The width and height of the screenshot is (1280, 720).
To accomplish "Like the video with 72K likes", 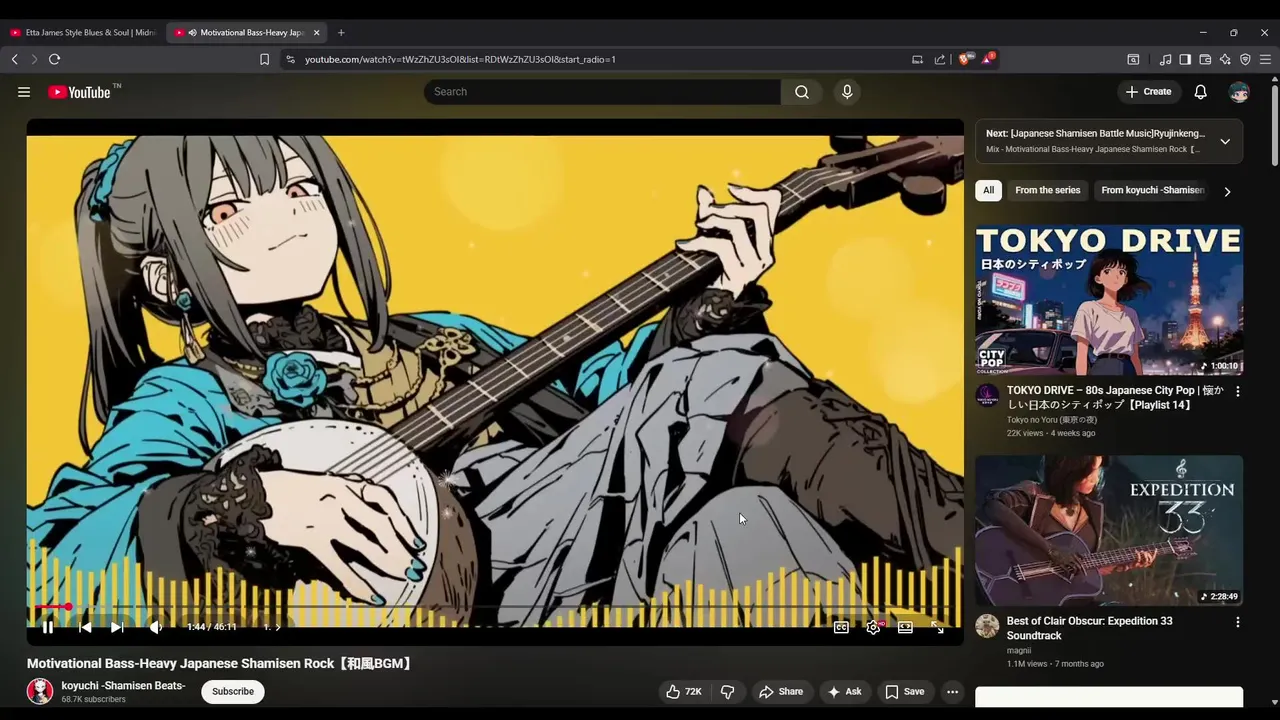I will pos(683,692).
